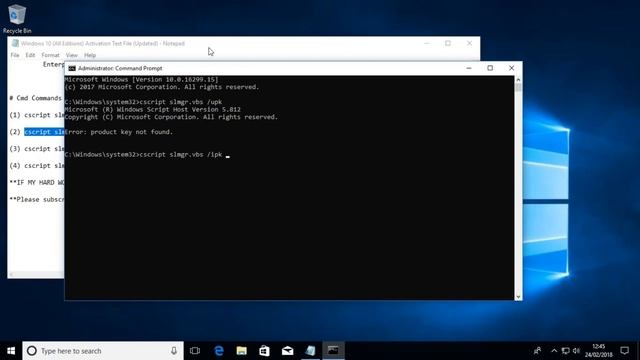Open the View menu in Notepad

[71, 55]
